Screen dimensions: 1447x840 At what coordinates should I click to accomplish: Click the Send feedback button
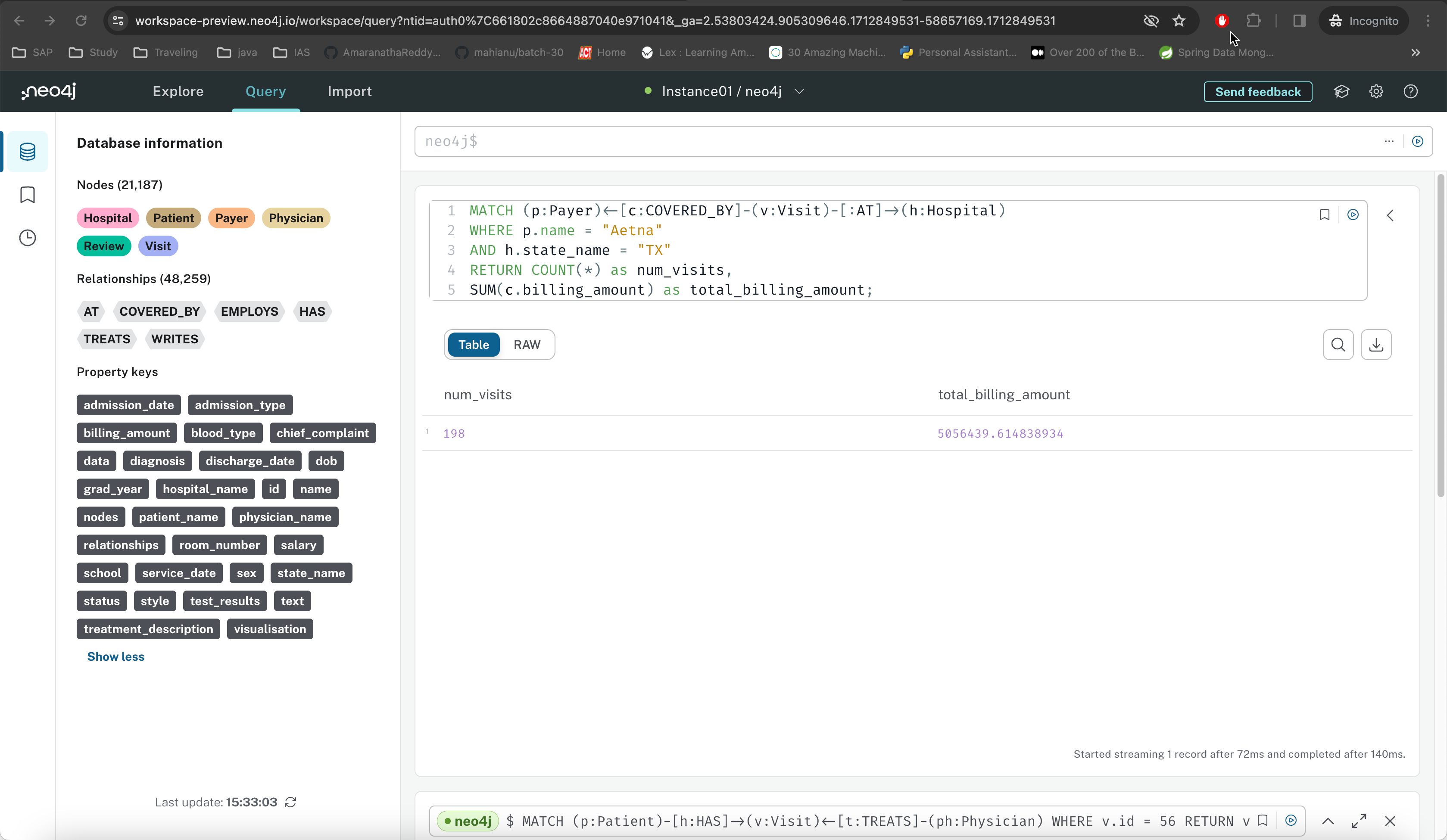point(1257,92)
